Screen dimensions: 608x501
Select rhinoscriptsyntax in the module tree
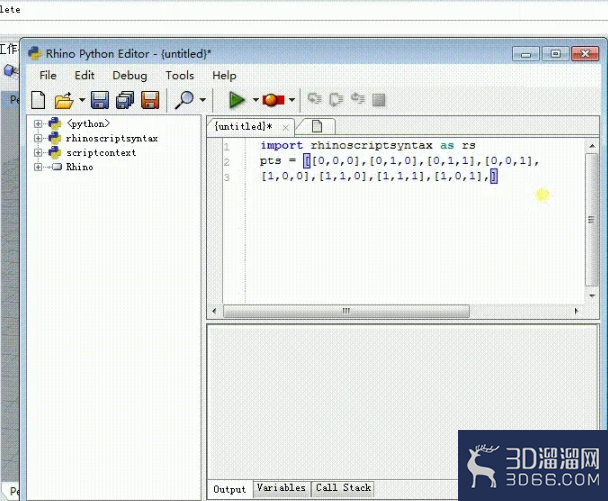coord(112,138)
